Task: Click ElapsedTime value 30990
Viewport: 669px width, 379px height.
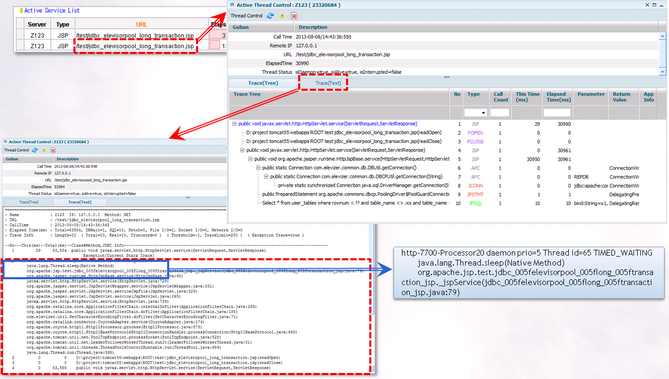Action: point(302,63)
